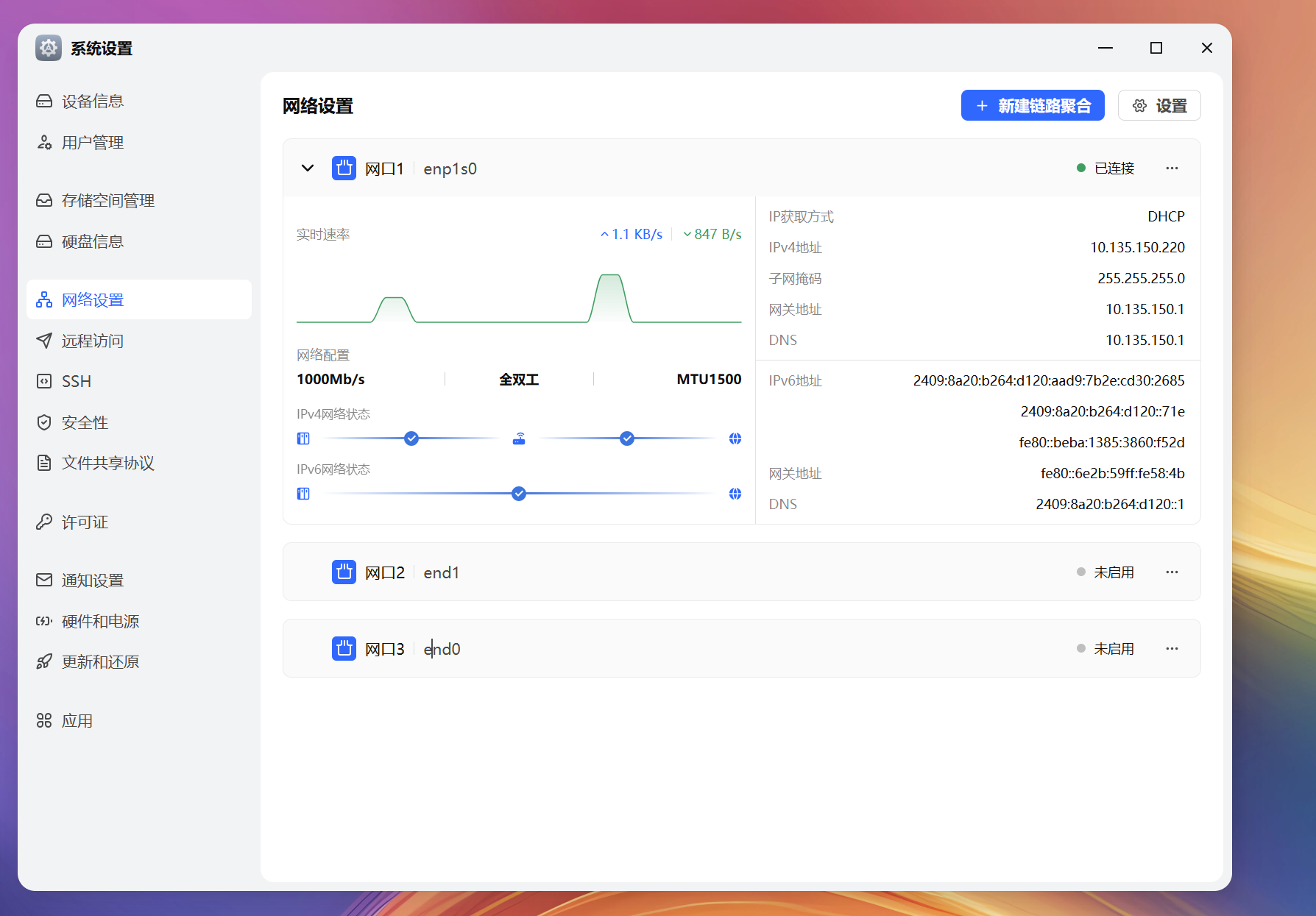This screenshot has width=1316, height=916.
Task: Click the 网口1 ethernet port icon
Action: click(344, 168)
